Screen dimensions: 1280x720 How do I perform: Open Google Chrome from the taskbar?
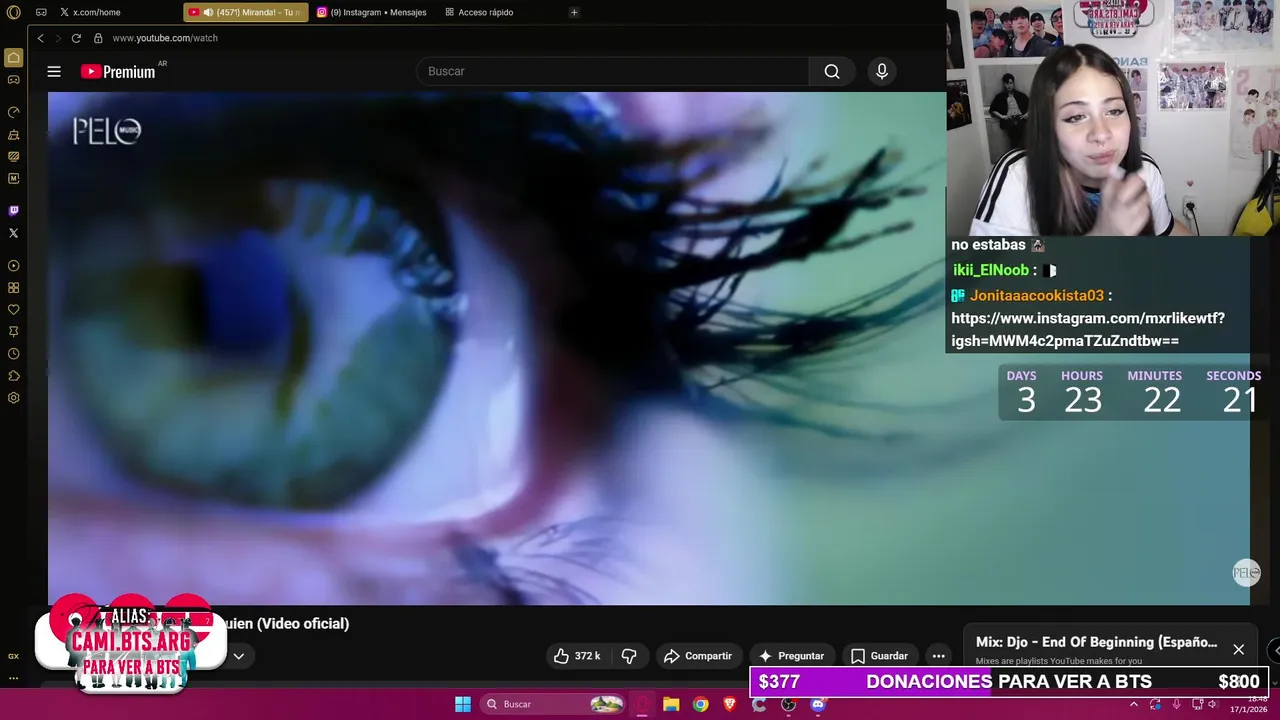pos(700,704)
